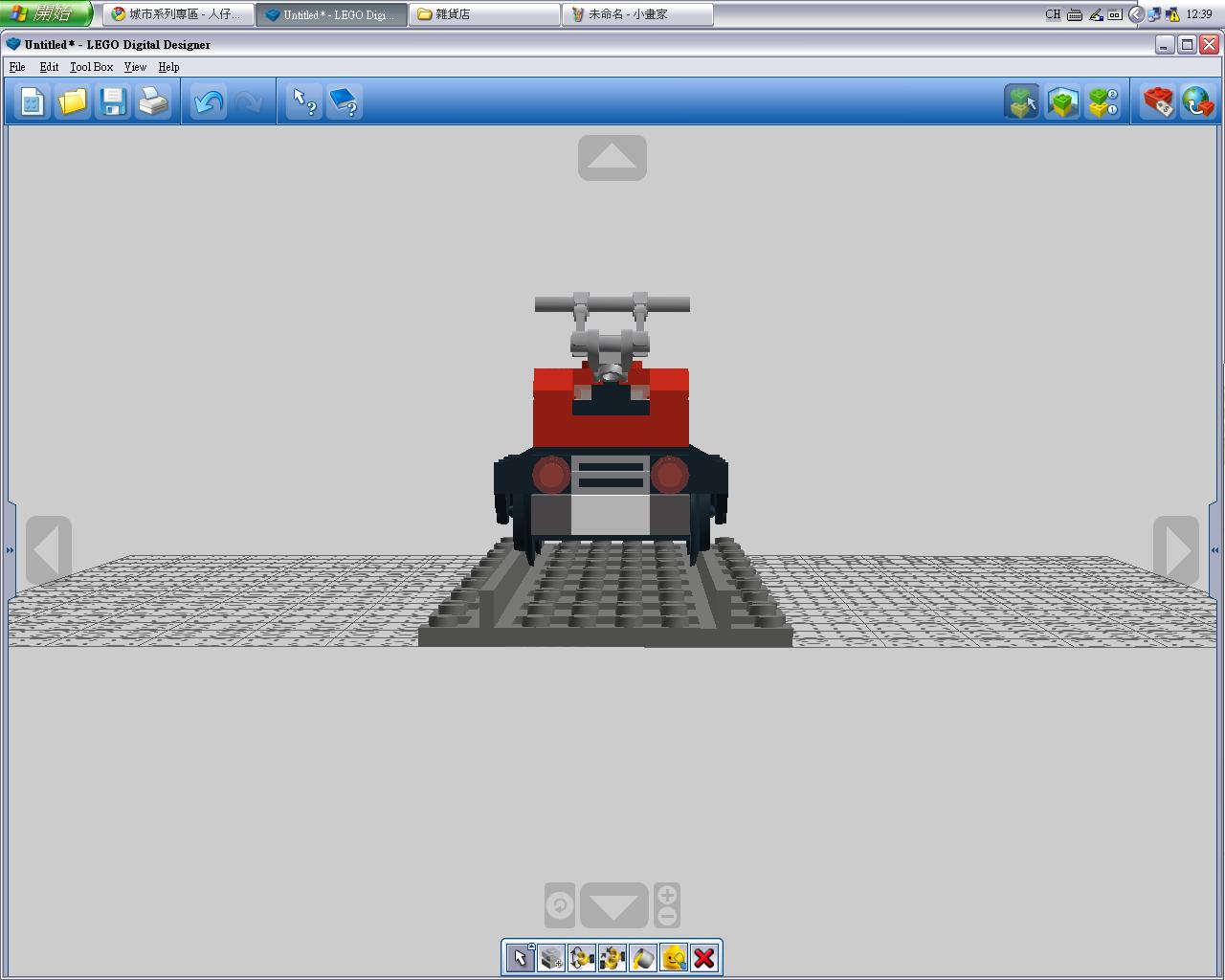
Task: Open the help book icon
Action: click(345, 101)
